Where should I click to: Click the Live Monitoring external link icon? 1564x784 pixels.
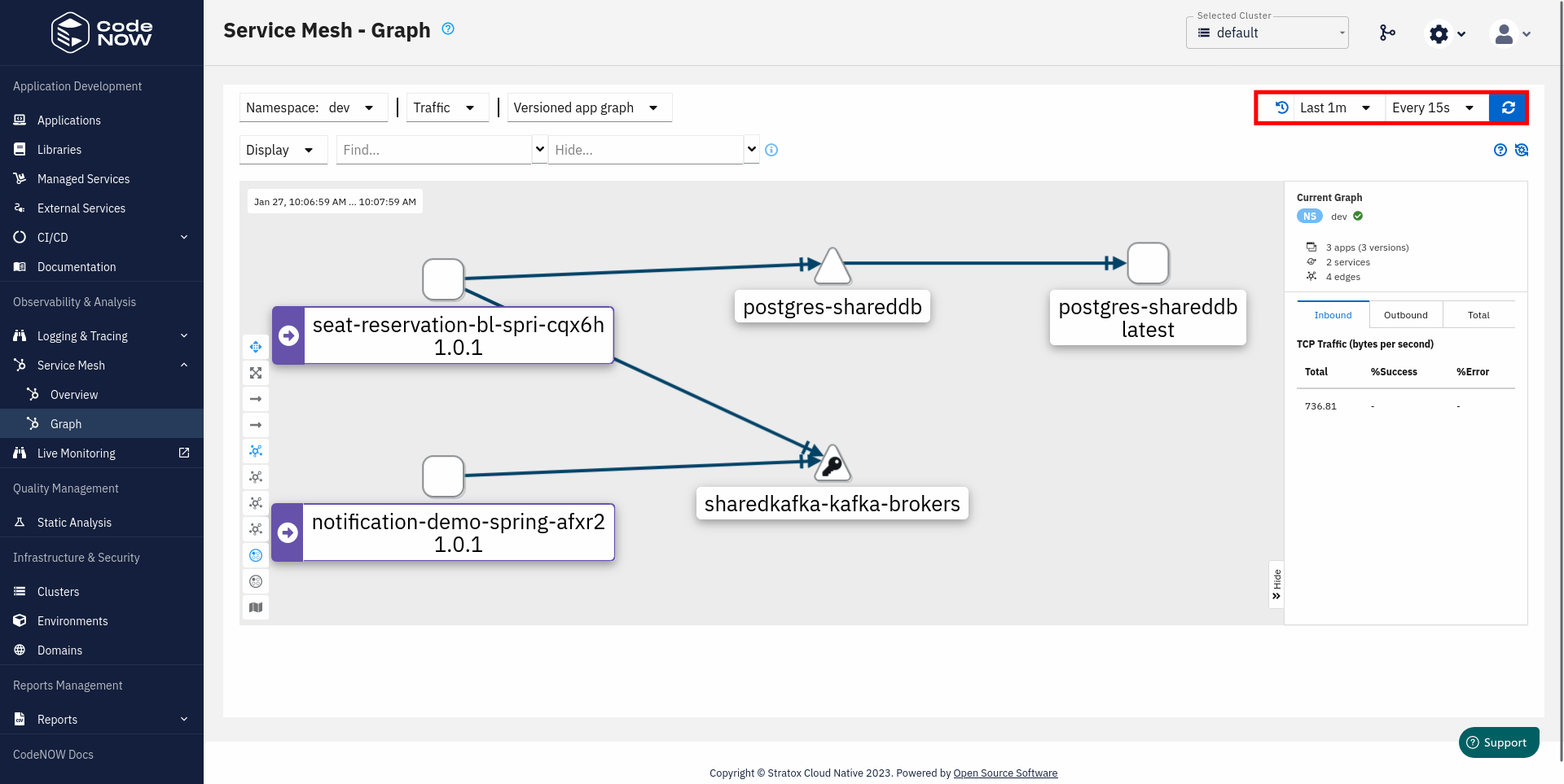184,453
